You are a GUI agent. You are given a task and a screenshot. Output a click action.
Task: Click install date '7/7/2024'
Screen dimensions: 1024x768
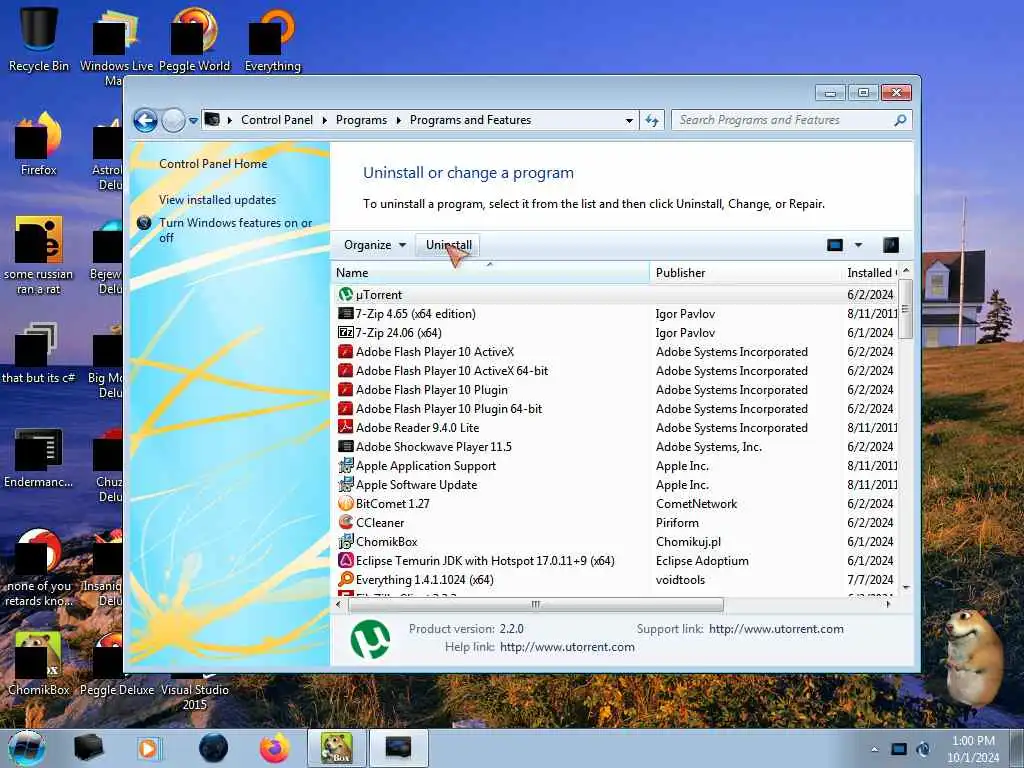tap(870, 579)
